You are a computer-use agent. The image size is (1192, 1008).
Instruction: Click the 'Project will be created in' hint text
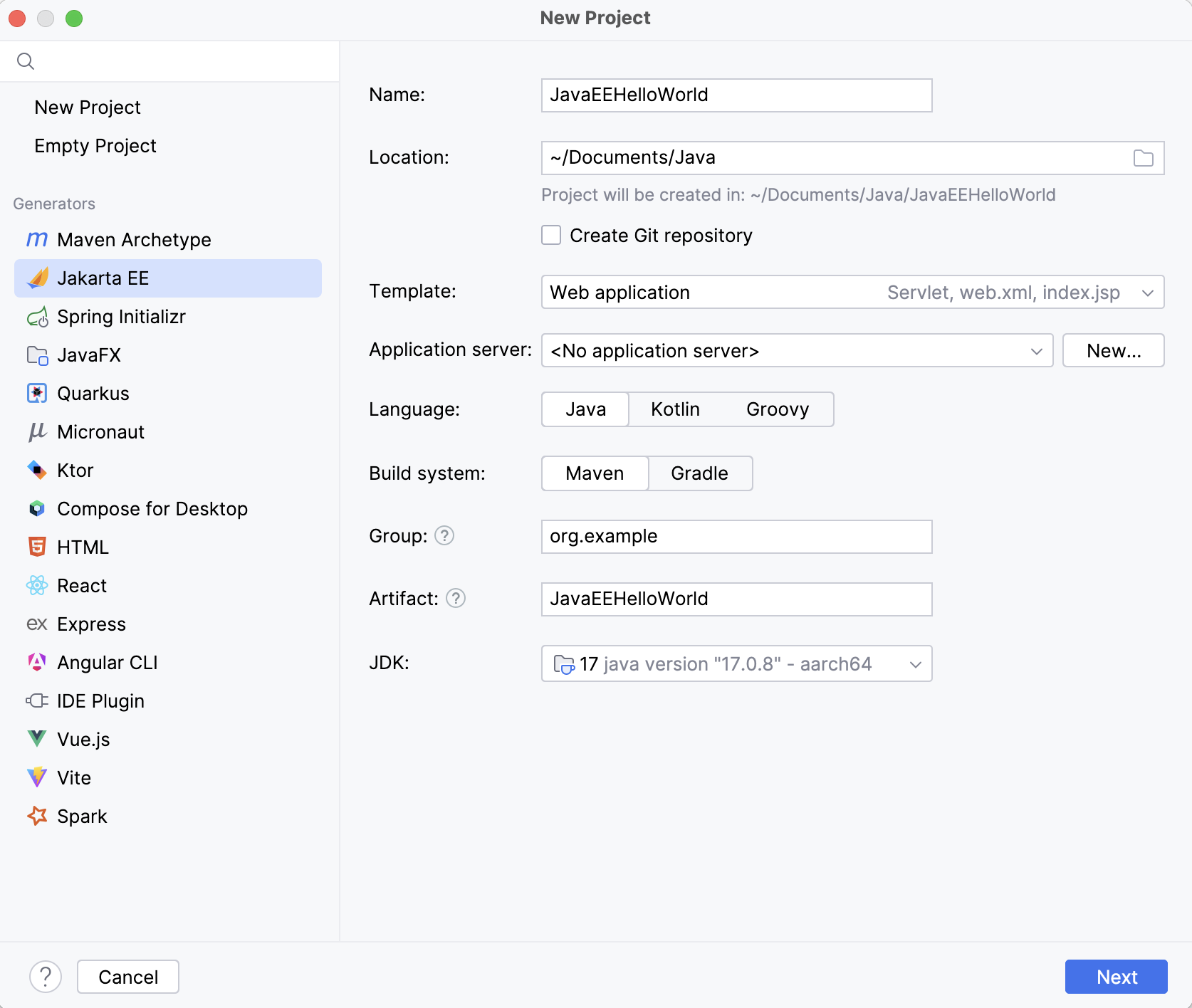point(798,195)
